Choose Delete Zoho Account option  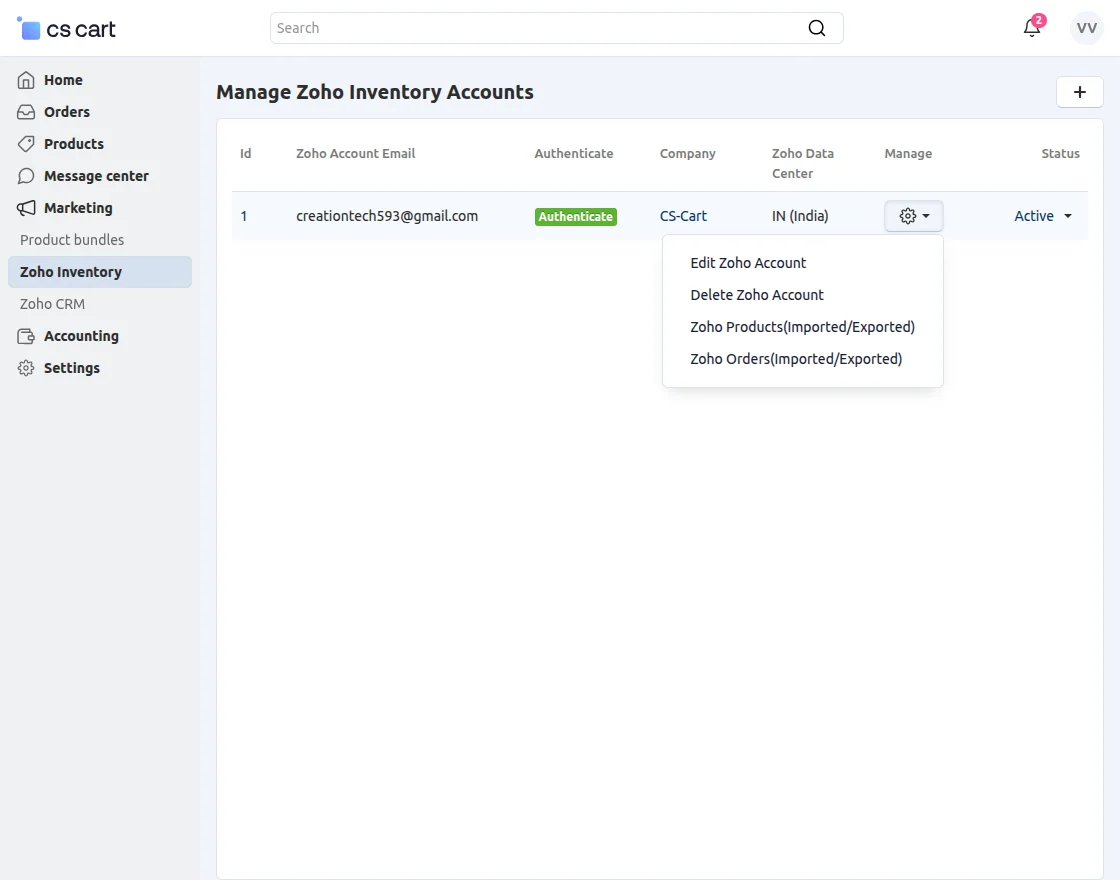[756, 294]
